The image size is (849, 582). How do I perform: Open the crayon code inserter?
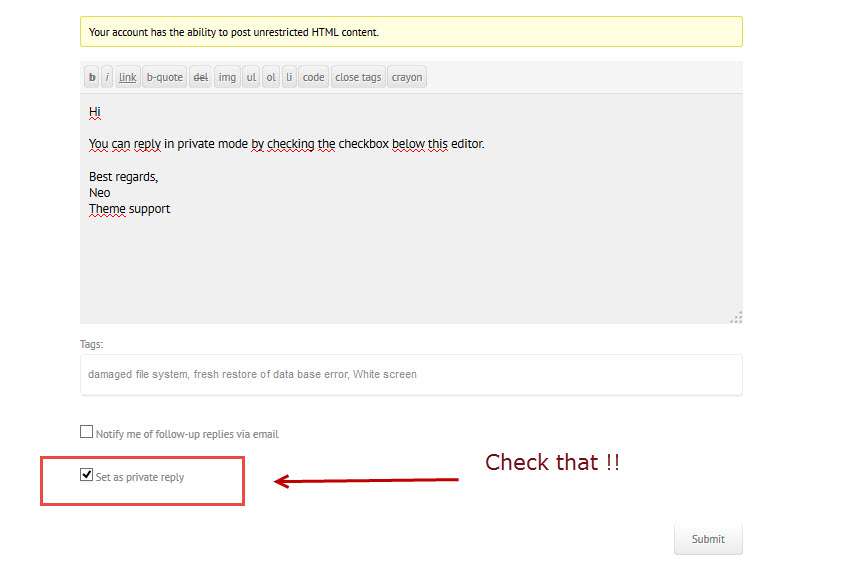point(407,77)
